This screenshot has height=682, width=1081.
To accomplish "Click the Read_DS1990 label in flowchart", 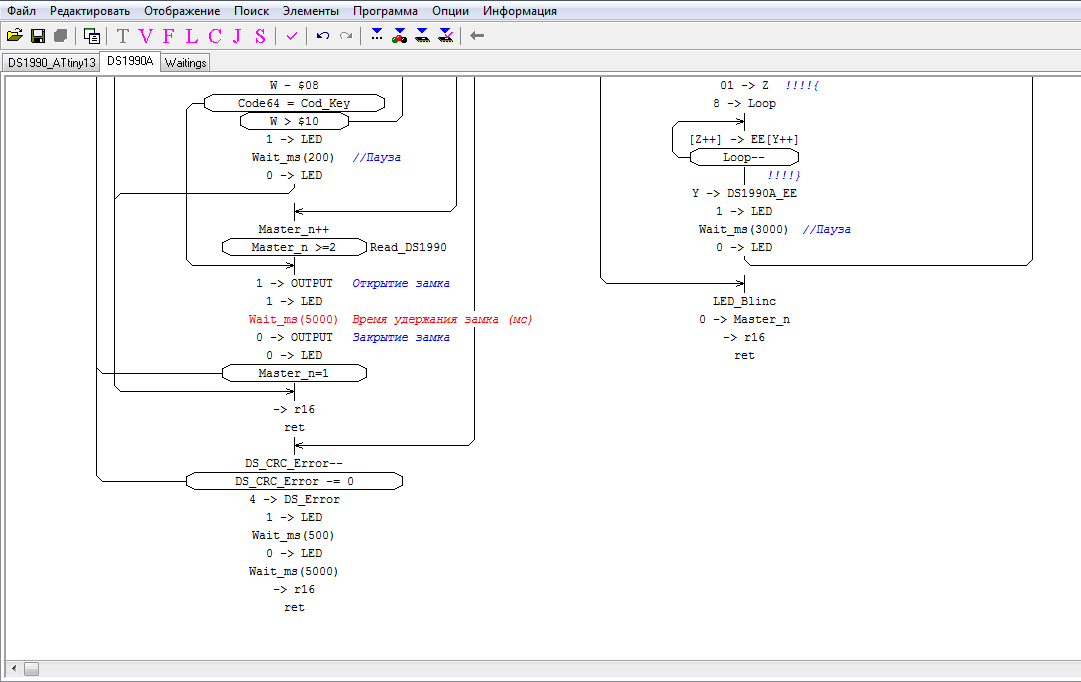I will point(408,247).
